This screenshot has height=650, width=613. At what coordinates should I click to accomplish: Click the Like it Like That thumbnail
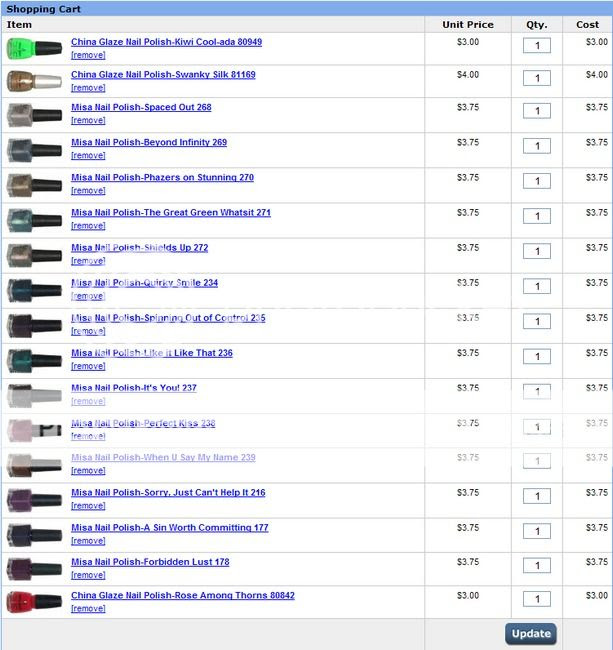[x=34, y=361]
